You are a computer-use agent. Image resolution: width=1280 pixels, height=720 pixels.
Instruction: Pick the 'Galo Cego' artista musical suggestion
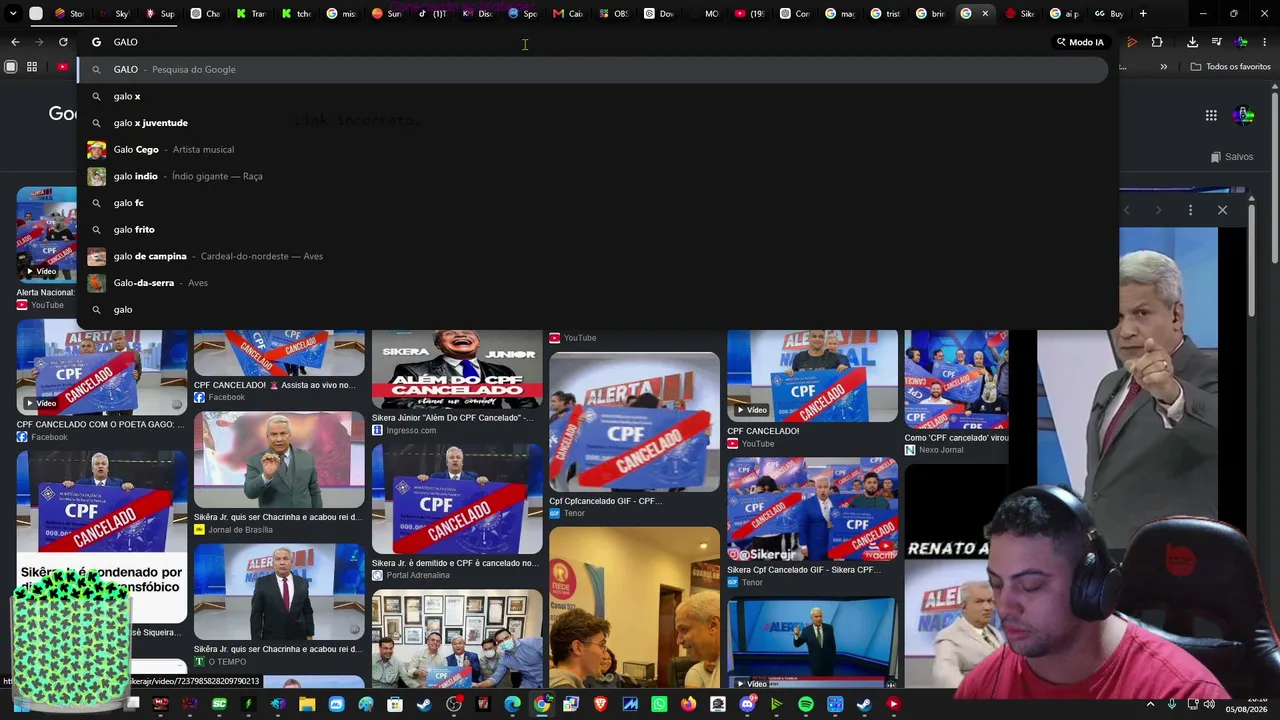click(x=594, y=149)
